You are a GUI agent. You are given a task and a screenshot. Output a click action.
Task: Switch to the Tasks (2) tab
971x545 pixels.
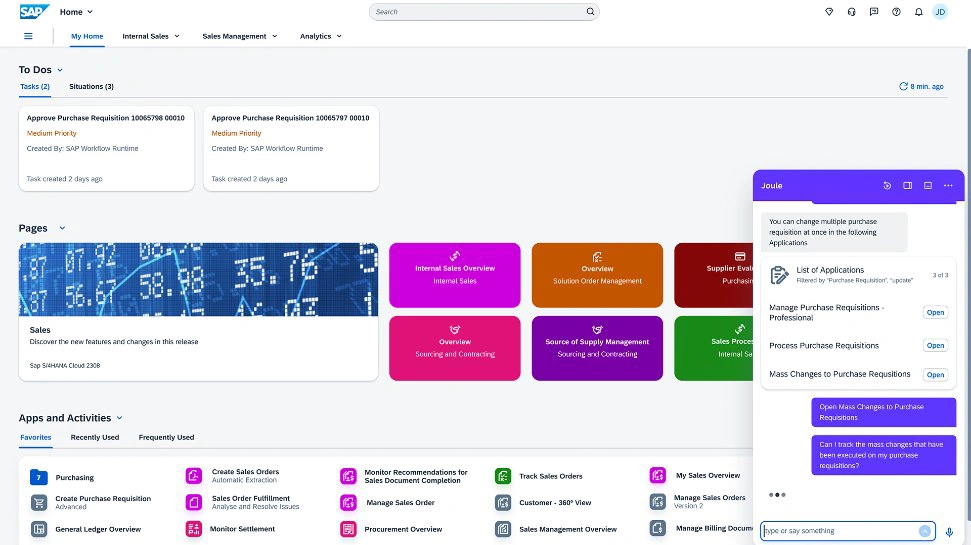(x=35, y=87)
